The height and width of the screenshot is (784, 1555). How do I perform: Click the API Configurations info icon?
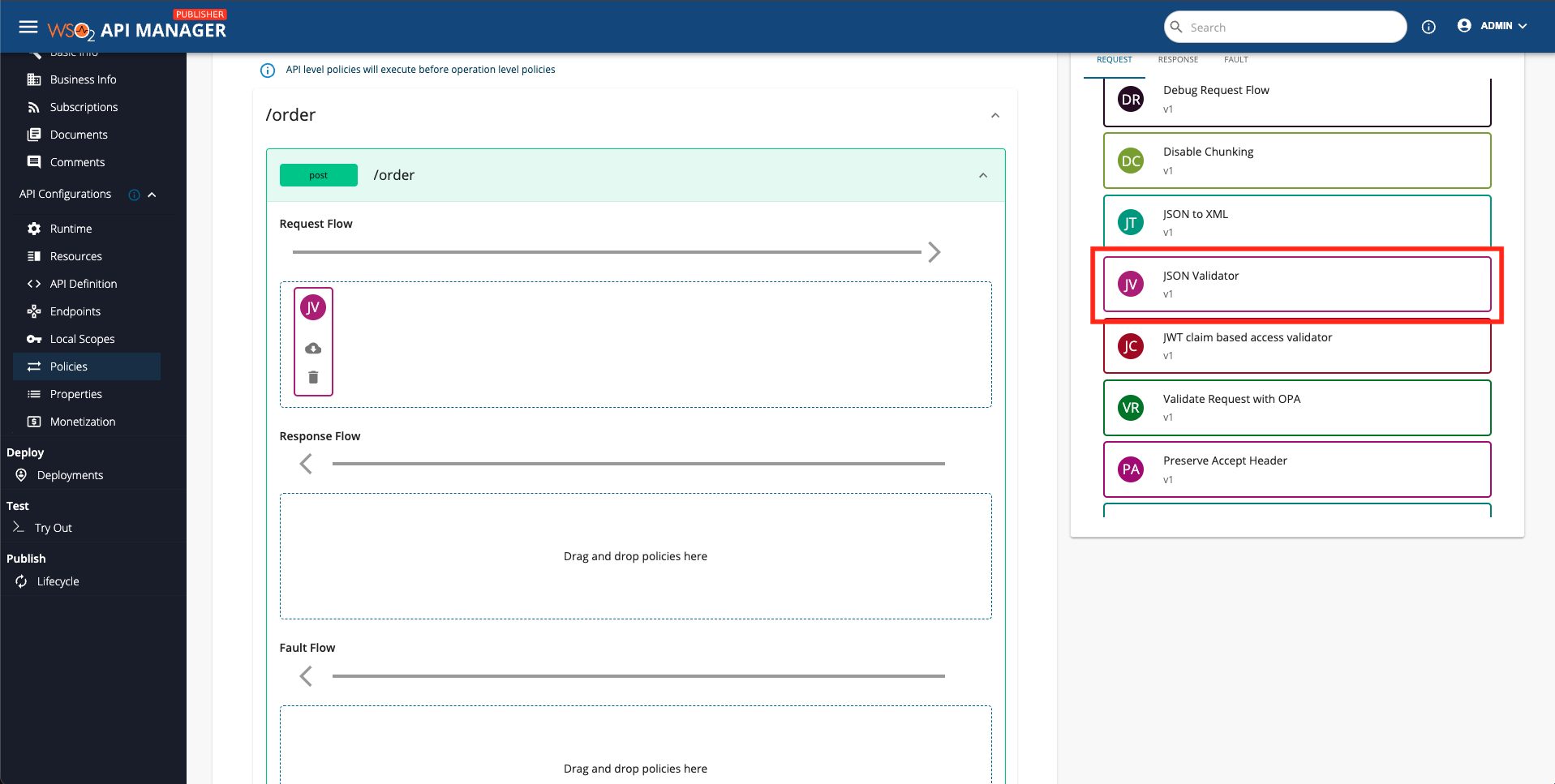(x=135, y=195)
